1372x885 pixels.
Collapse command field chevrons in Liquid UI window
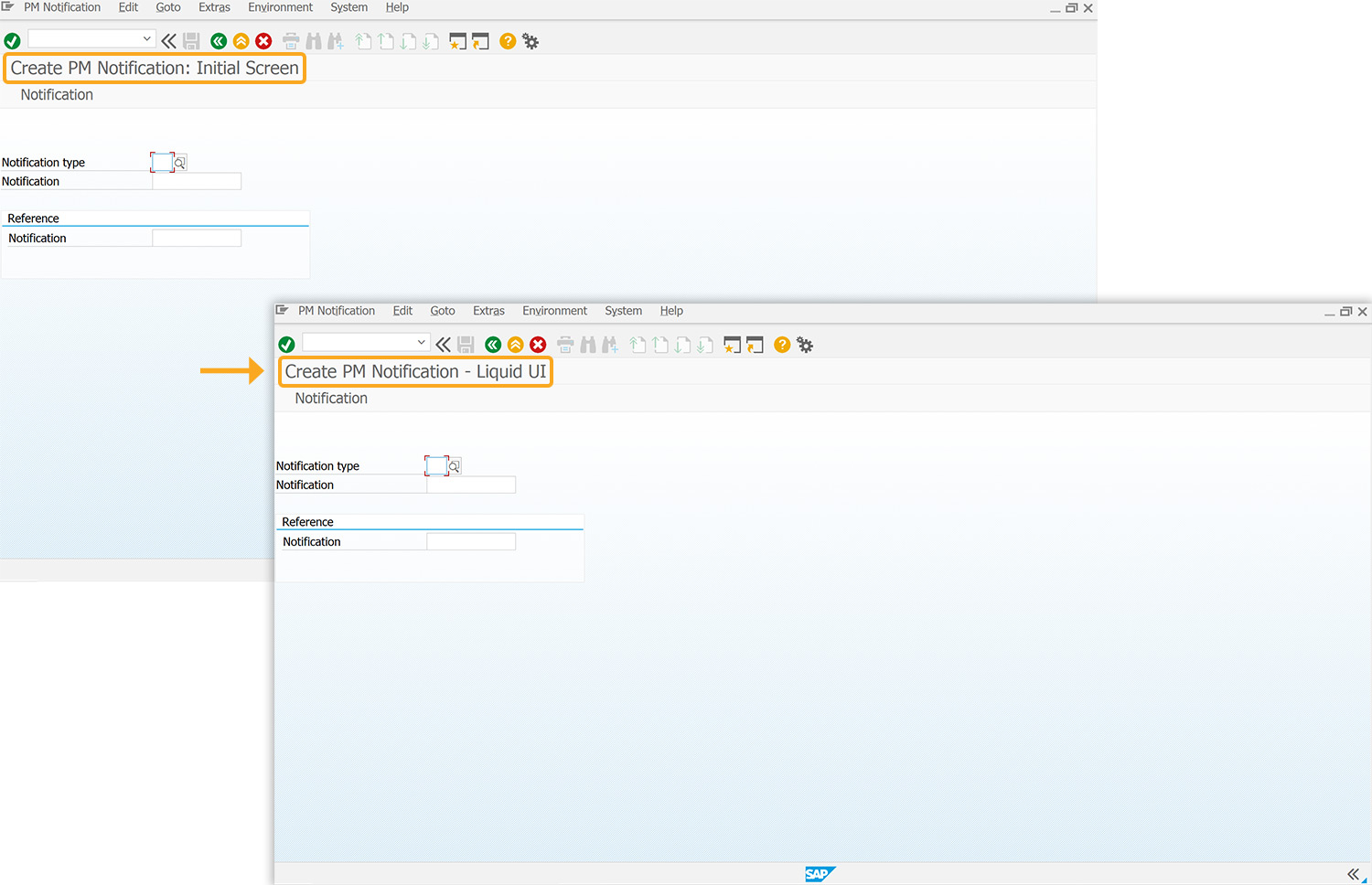pos(443,345)
